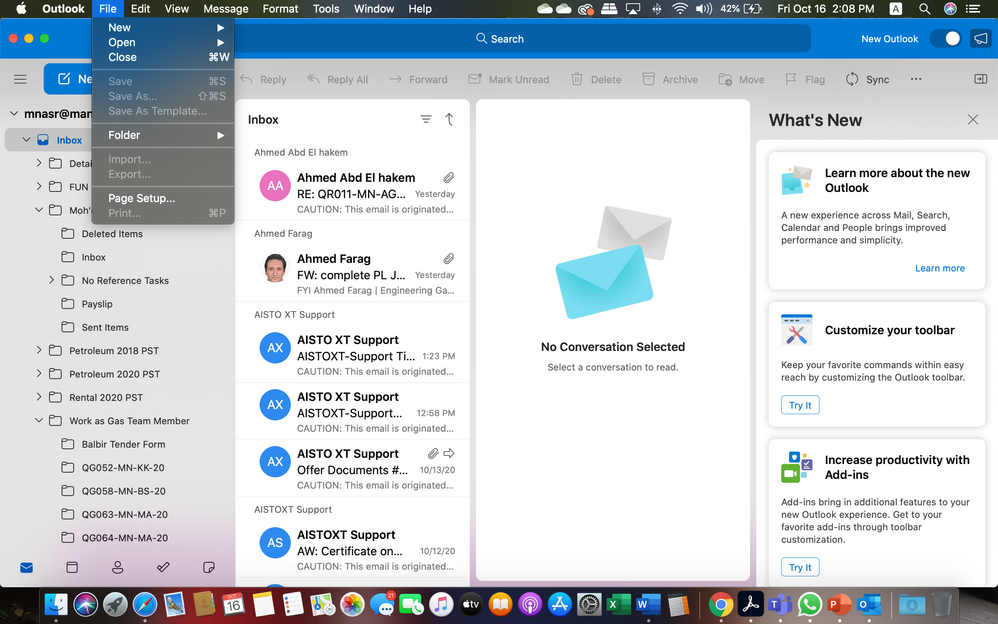Toggle the task pane icon at toolbar right
The width and height of the screenshot is (998, 624).
(x=980, y=79)
